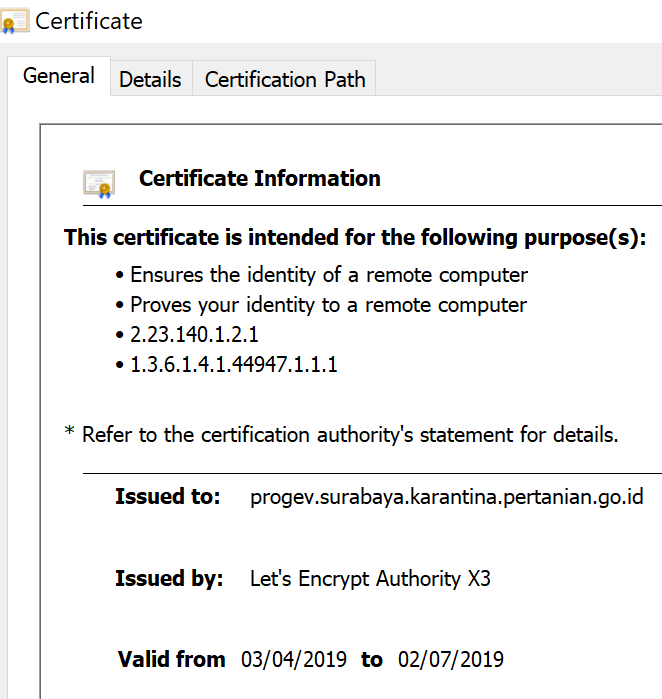Viewport: 662px width, 699px height.
Task: Click the Certificate Information heading
Action: 259,179
